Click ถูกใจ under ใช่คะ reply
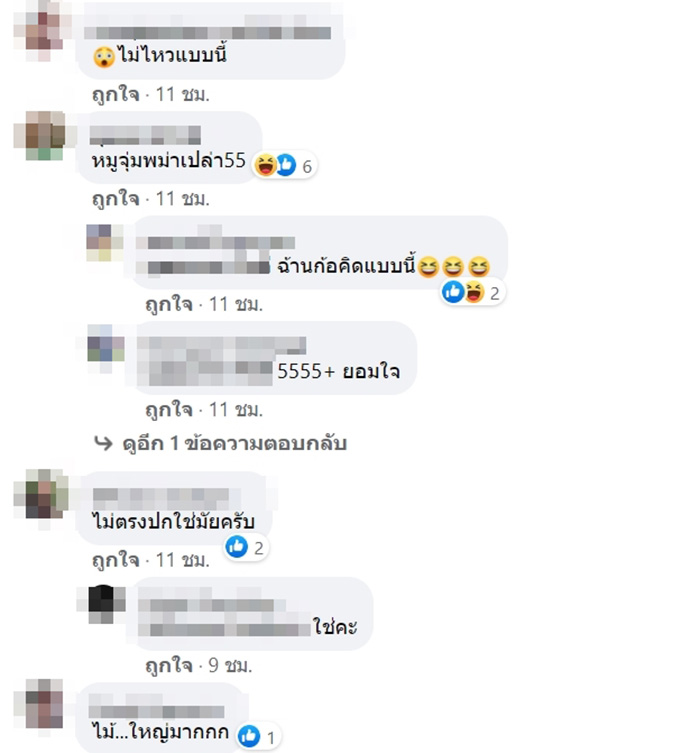700x753 pixels. (x=169, y=666)
